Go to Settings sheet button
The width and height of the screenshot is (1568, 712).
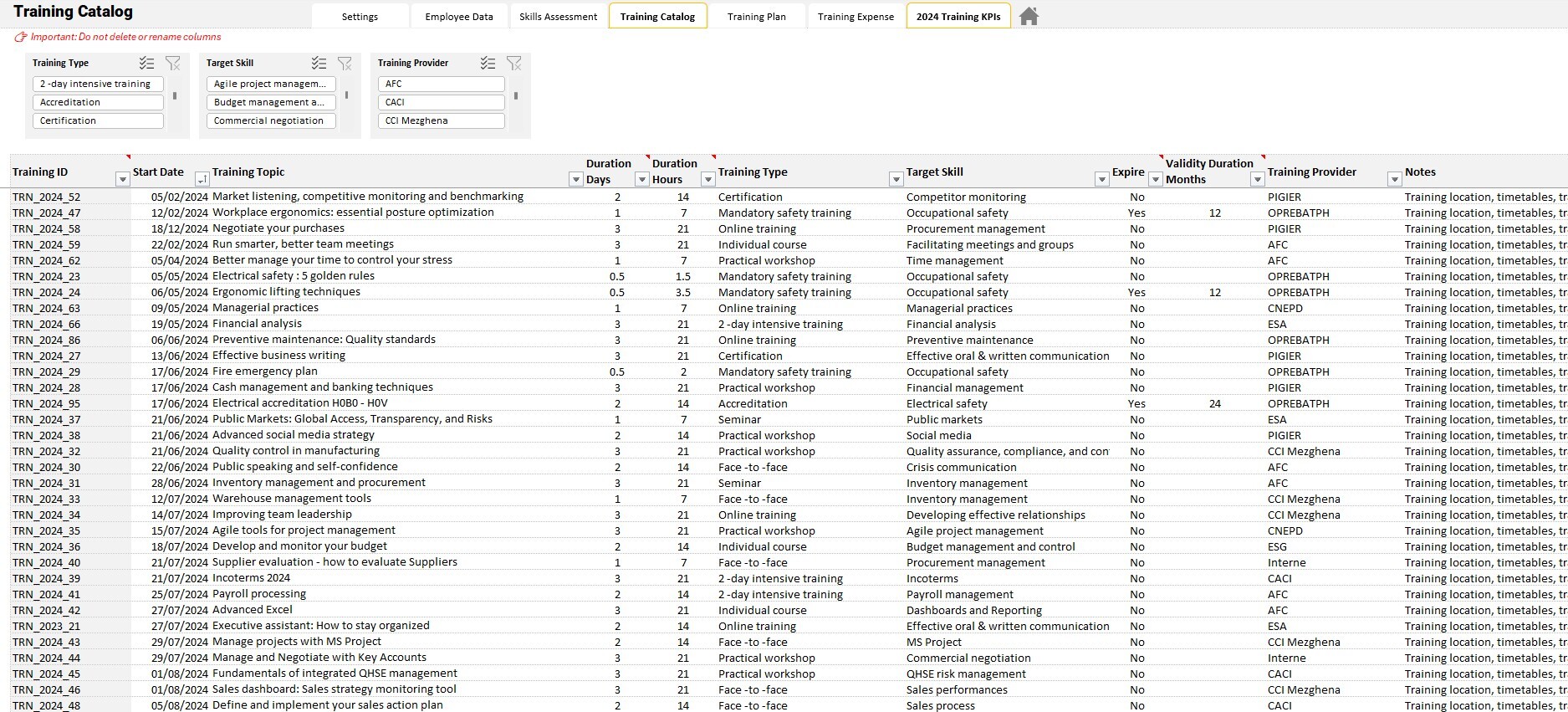click(360, 16)
